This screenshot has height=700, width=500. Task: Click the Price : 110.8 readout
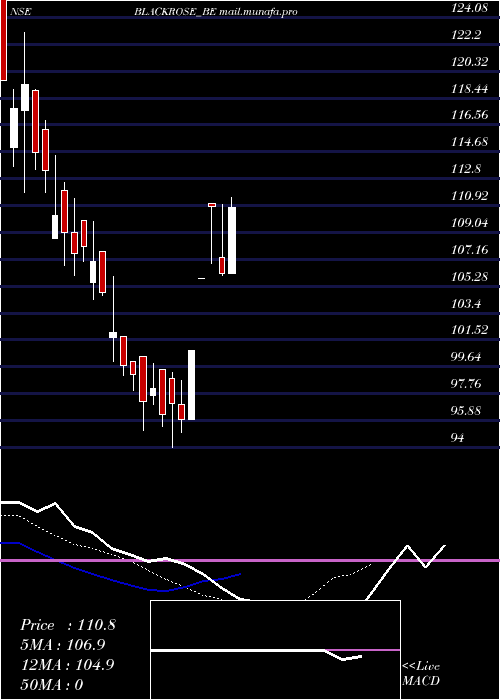click(x=68, y=625)
